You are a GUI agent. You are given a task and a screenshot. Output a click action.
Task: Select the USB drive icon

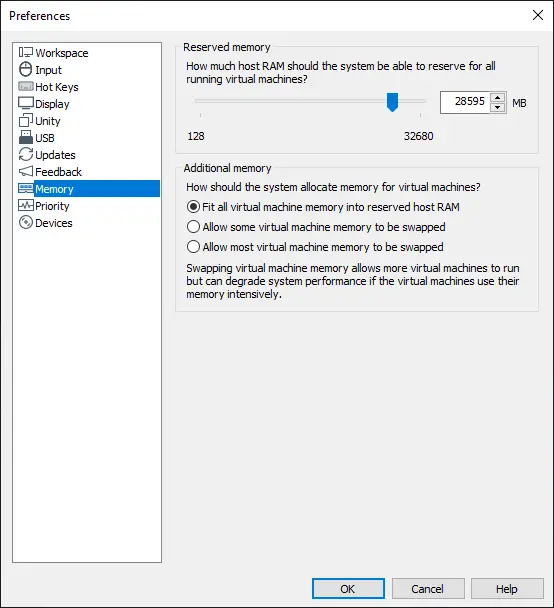coord(26,137)
